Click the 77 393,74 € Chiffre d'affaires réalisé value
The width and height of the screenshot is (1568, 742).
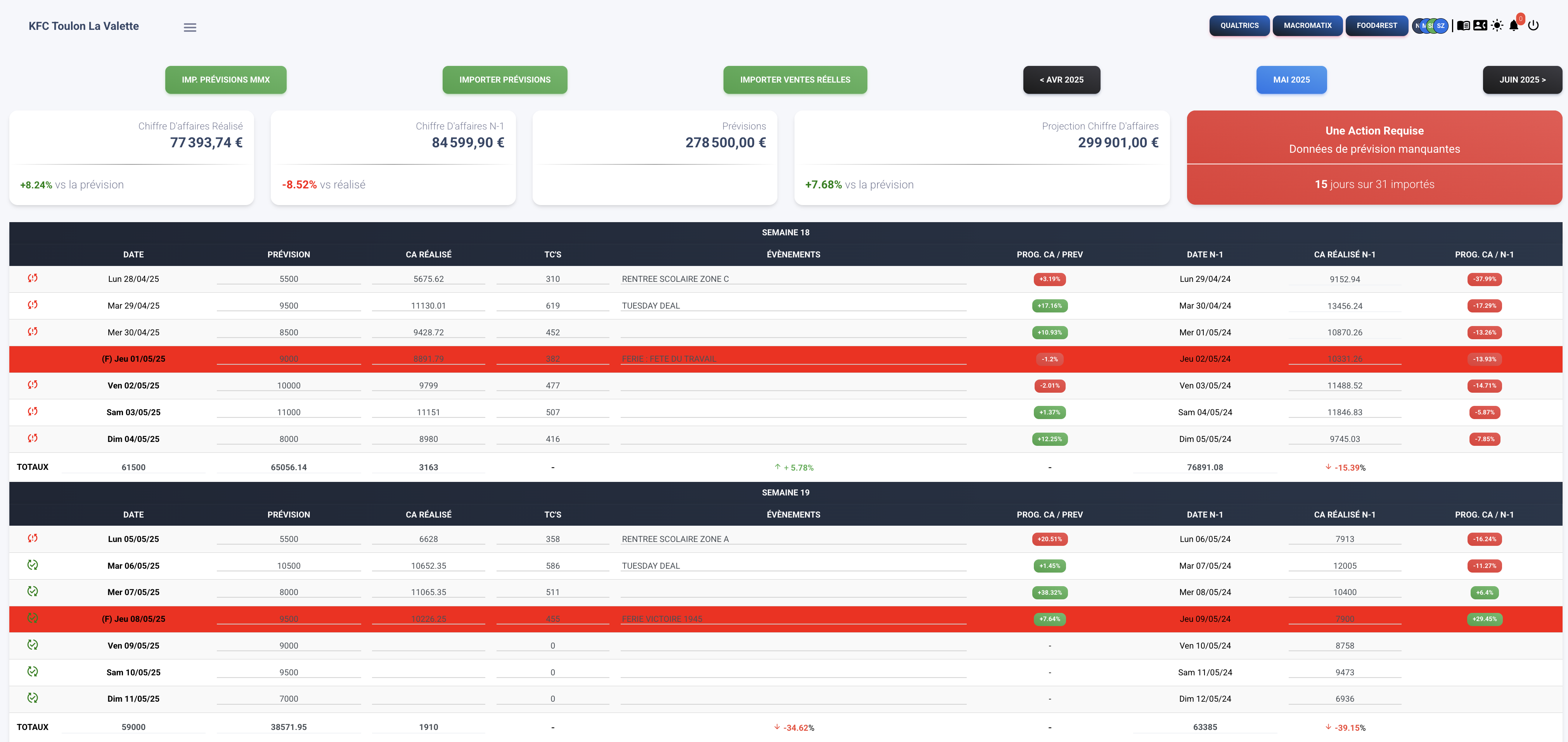206,142
